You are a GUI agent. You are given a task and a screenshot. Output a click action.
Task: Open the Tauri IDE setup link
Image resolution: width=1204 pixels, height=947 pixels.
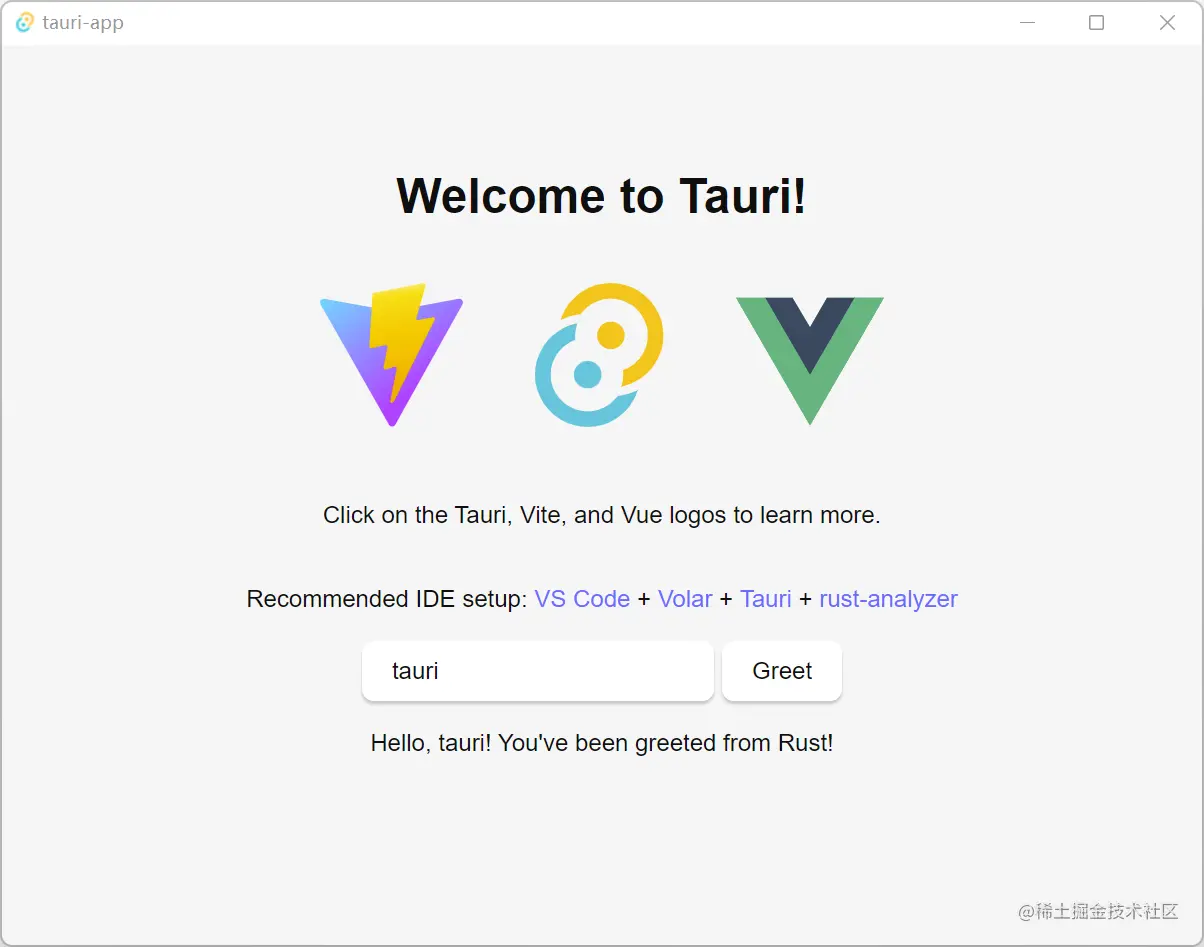coord(765,598)
